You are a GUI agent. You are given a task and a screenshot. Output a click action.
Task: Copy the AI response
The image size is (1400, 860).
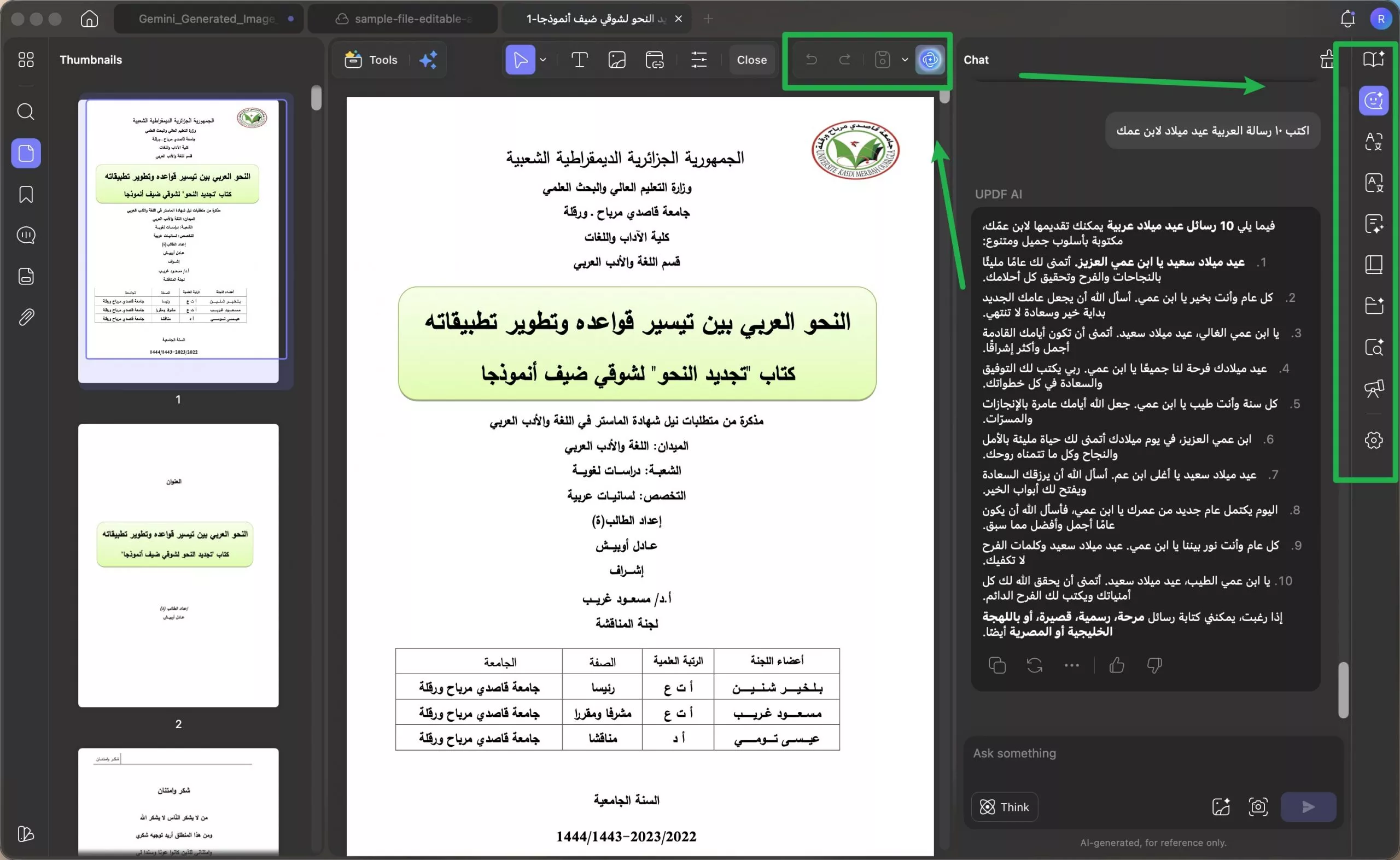pyautogui.click(x=996, y=665)
